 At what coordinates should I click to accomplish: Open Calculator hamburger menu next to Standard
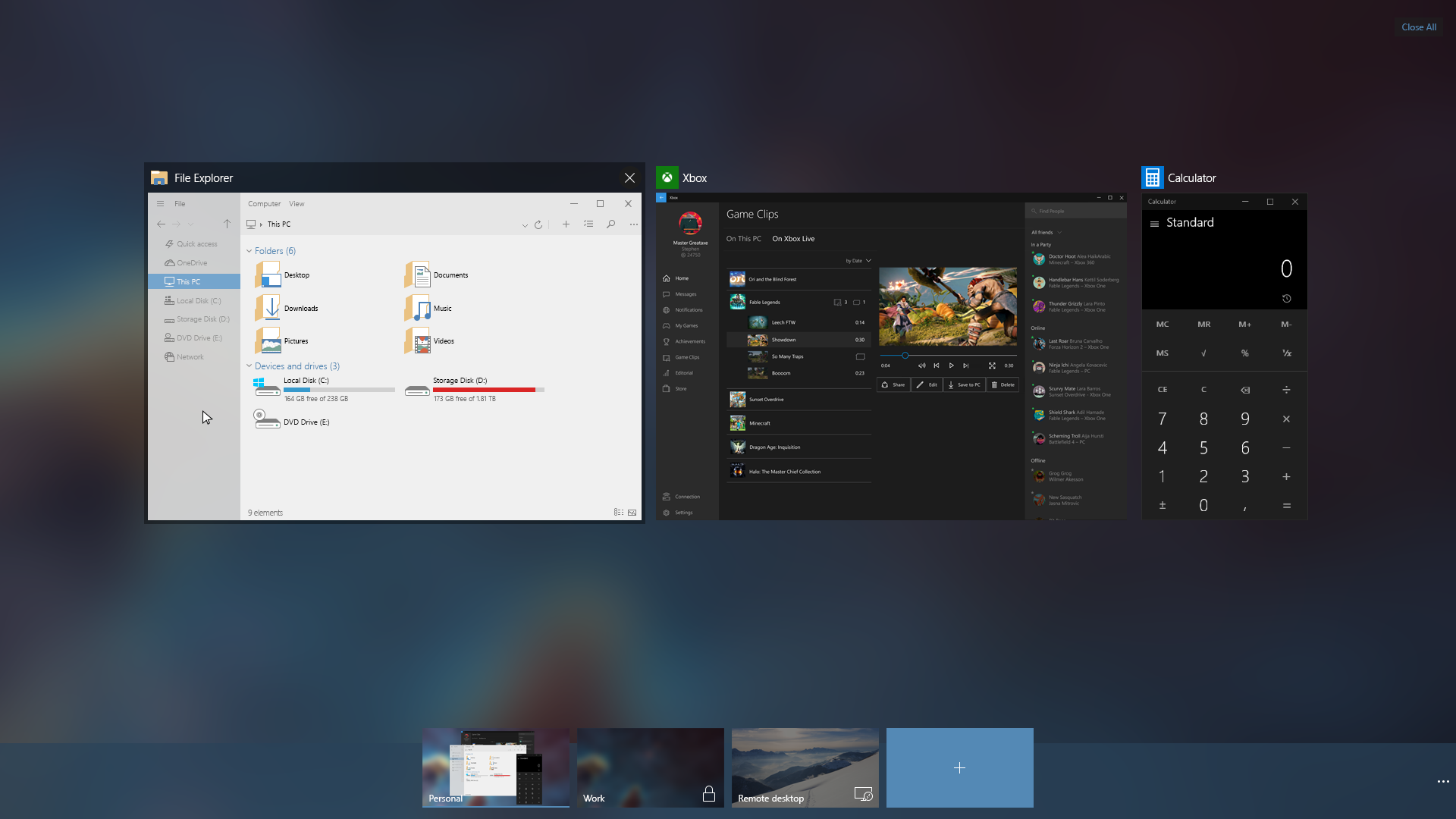[1154, 224]
